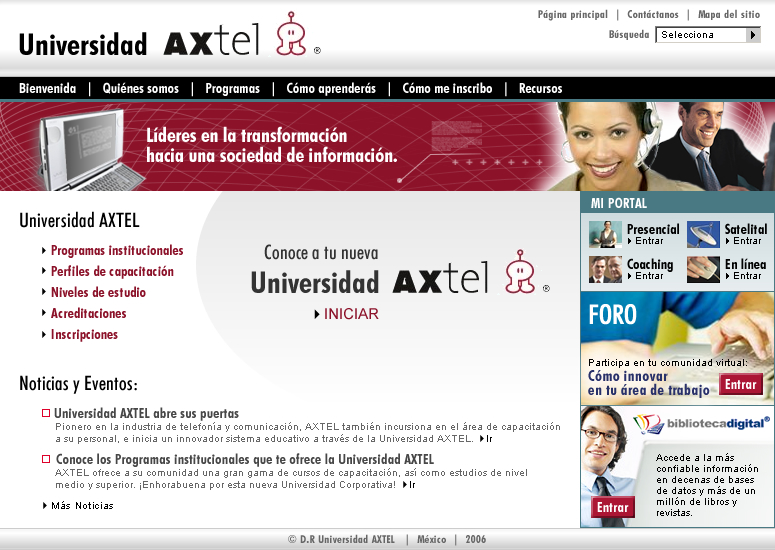
Task: Click Ir after the first news summary
Action: point(487,439)
